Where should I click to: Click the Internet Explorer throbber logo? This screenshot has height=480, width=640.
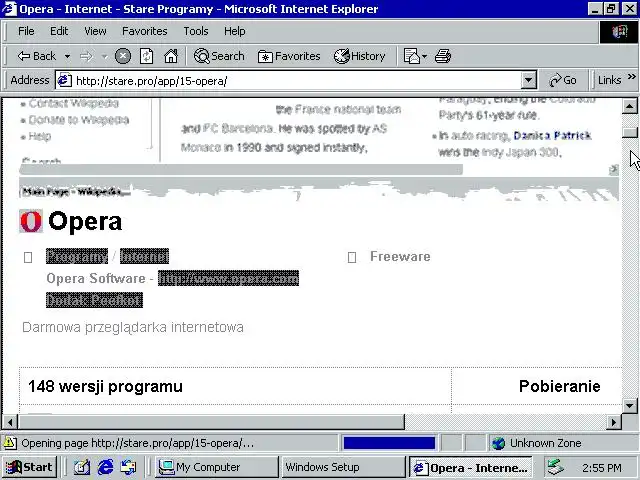(x=619, y=32)
